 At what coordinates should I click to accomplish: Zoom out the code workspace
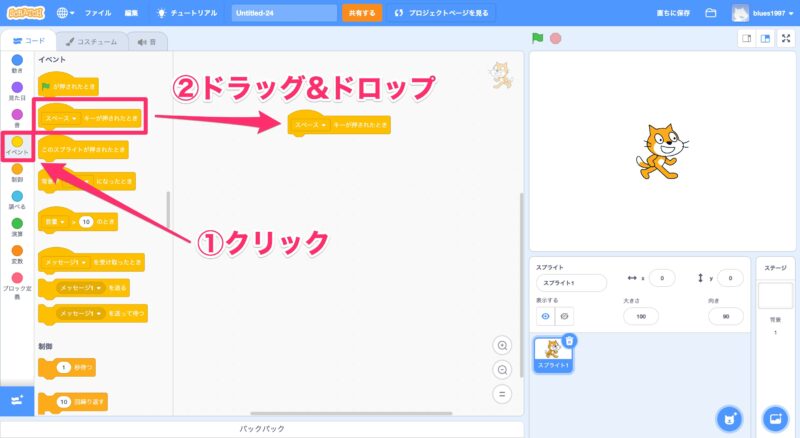point(502,370)
